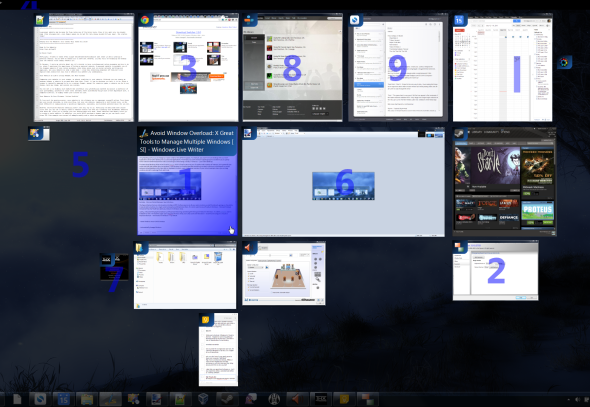590x407 pixels.
Task: Select the File Explorer window thumbnail
Action: [x=185, y=275]
